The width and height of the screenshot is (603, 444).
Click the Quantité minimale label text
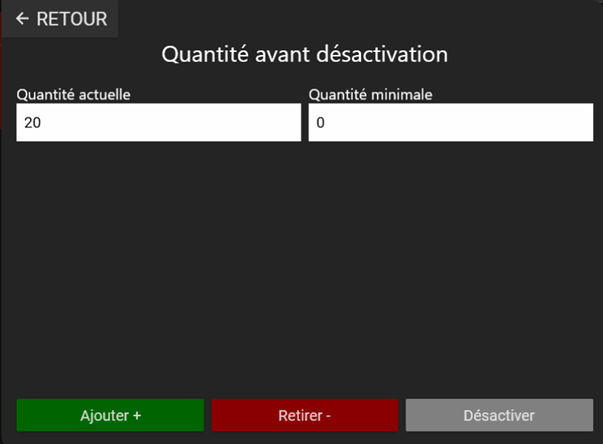369,94
